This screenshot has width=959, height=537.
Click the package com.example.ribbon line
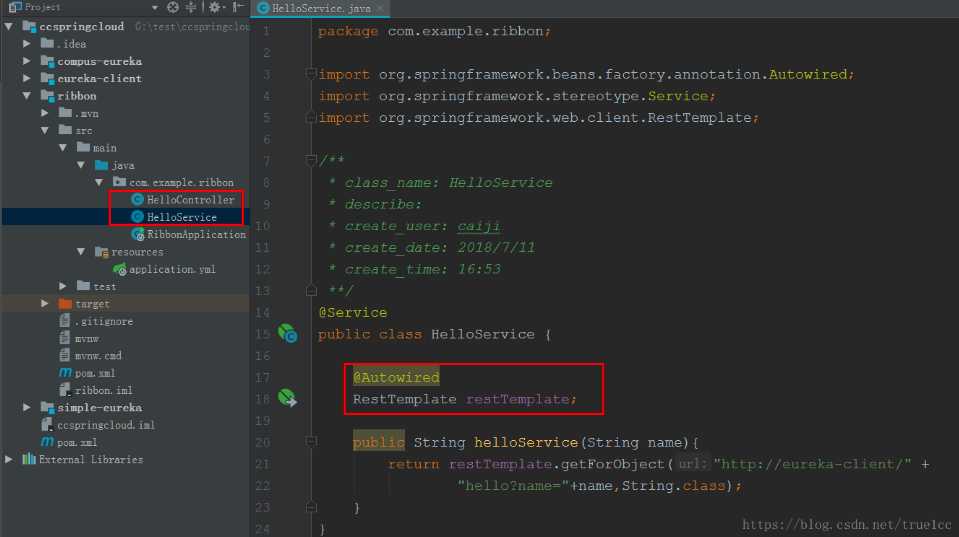tap(434, 31)
